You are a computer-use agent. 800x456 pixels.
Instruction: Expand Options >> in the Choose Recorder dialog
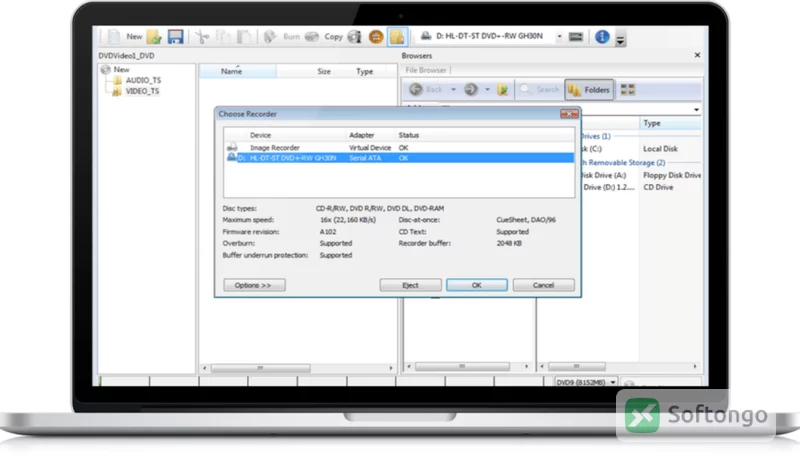tap(254, 285)
